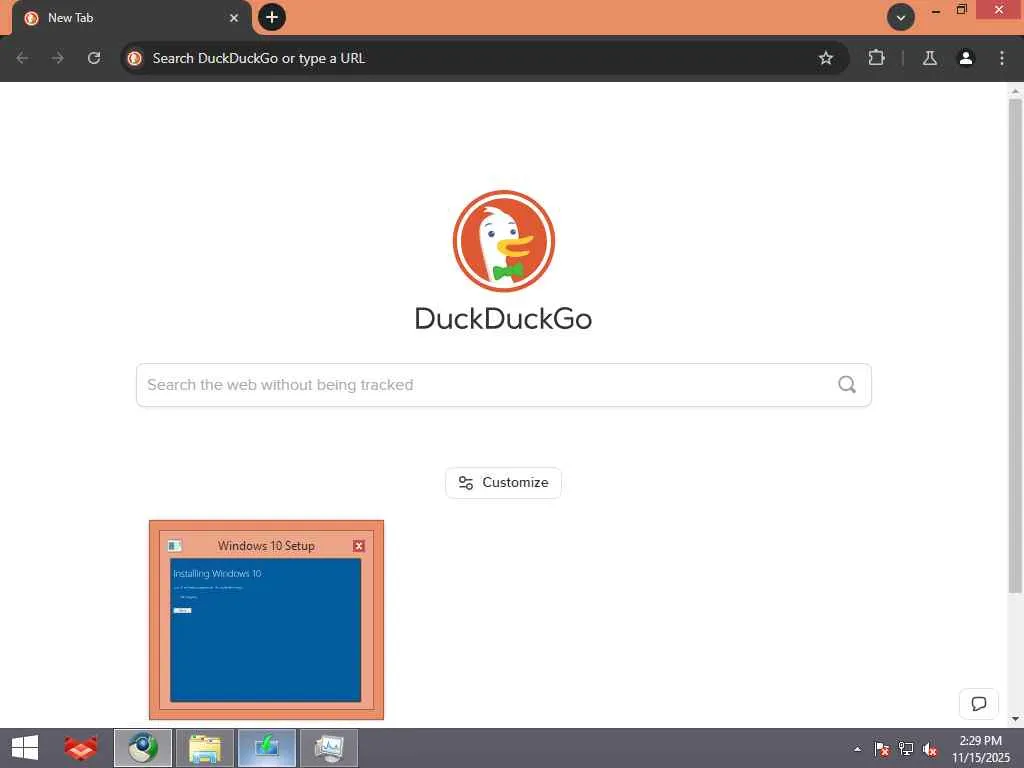Click the Windows 10 Setup thumbnail preview
The height and width of the screenshot is (768, 1024).
pos(266,630)
